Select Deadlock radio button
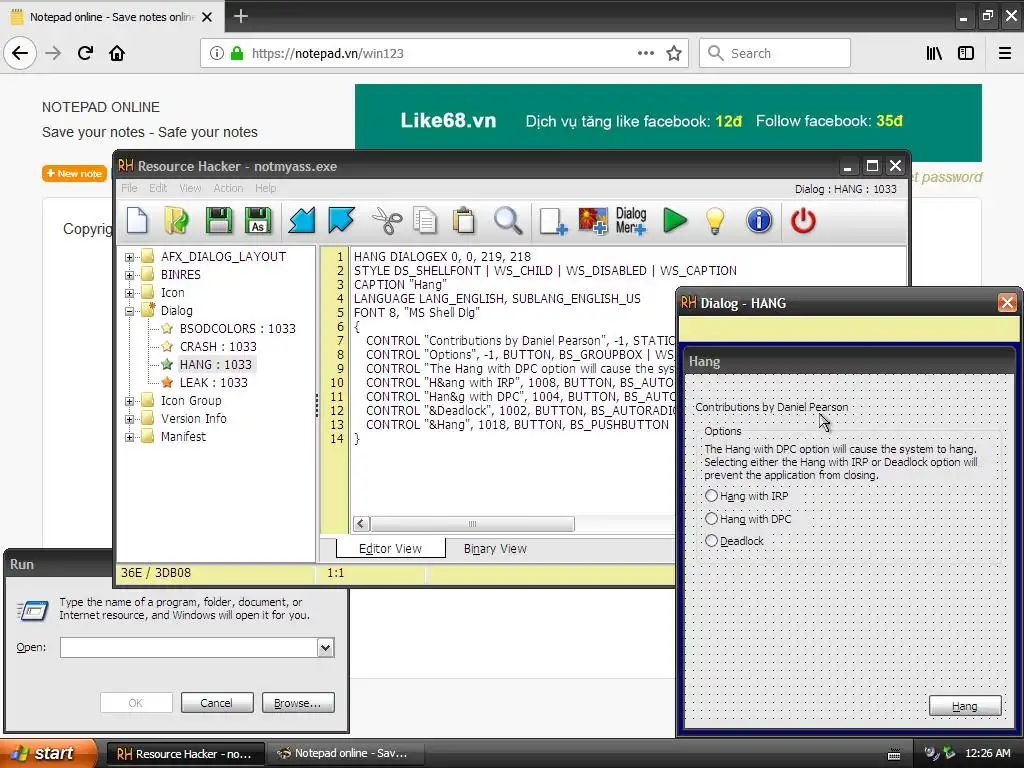1024x768 pixels. tap(711, 541)
